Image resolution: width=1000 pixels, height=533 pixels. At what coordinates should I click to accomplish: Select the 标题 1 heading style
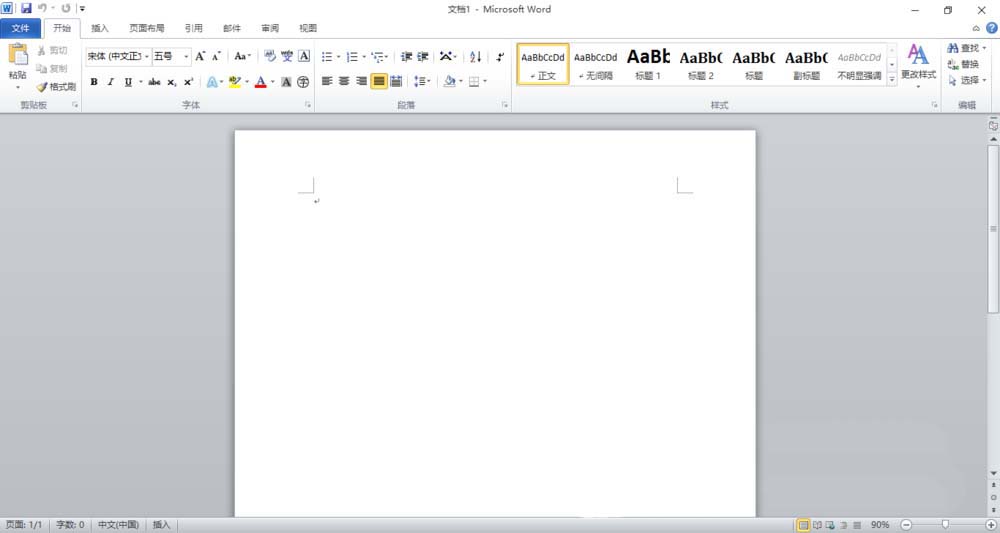648,64
